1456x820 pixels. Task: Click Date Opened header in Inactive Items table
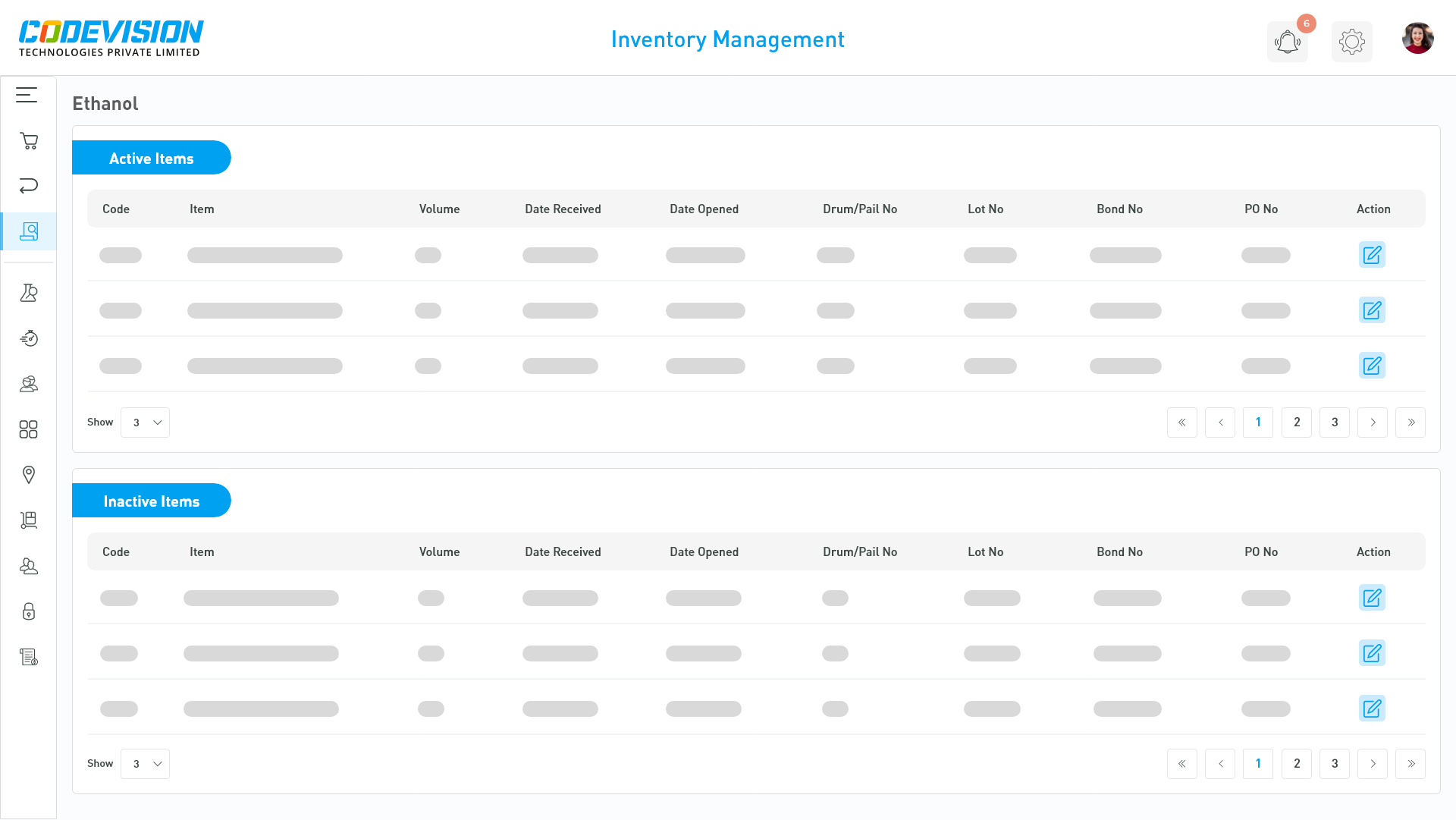tap(704, 552)
